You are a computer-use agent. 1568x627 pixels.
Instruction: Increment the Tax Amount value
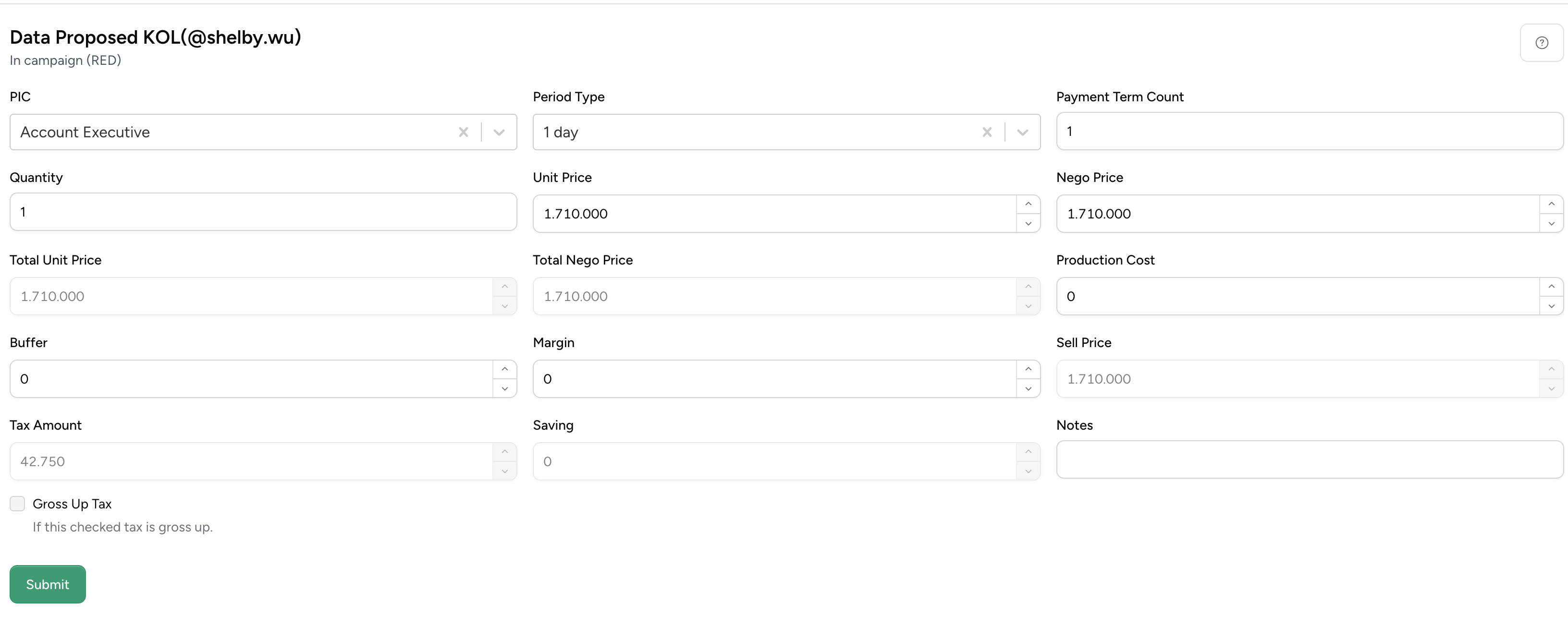pos(504,451)
